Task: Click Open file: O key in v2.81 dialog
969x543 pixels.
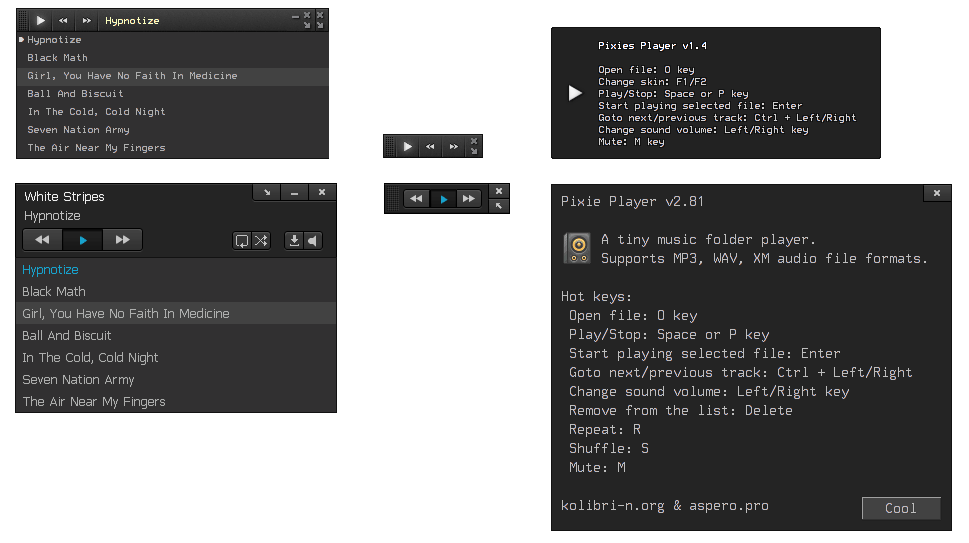Action: pos(633,315)
